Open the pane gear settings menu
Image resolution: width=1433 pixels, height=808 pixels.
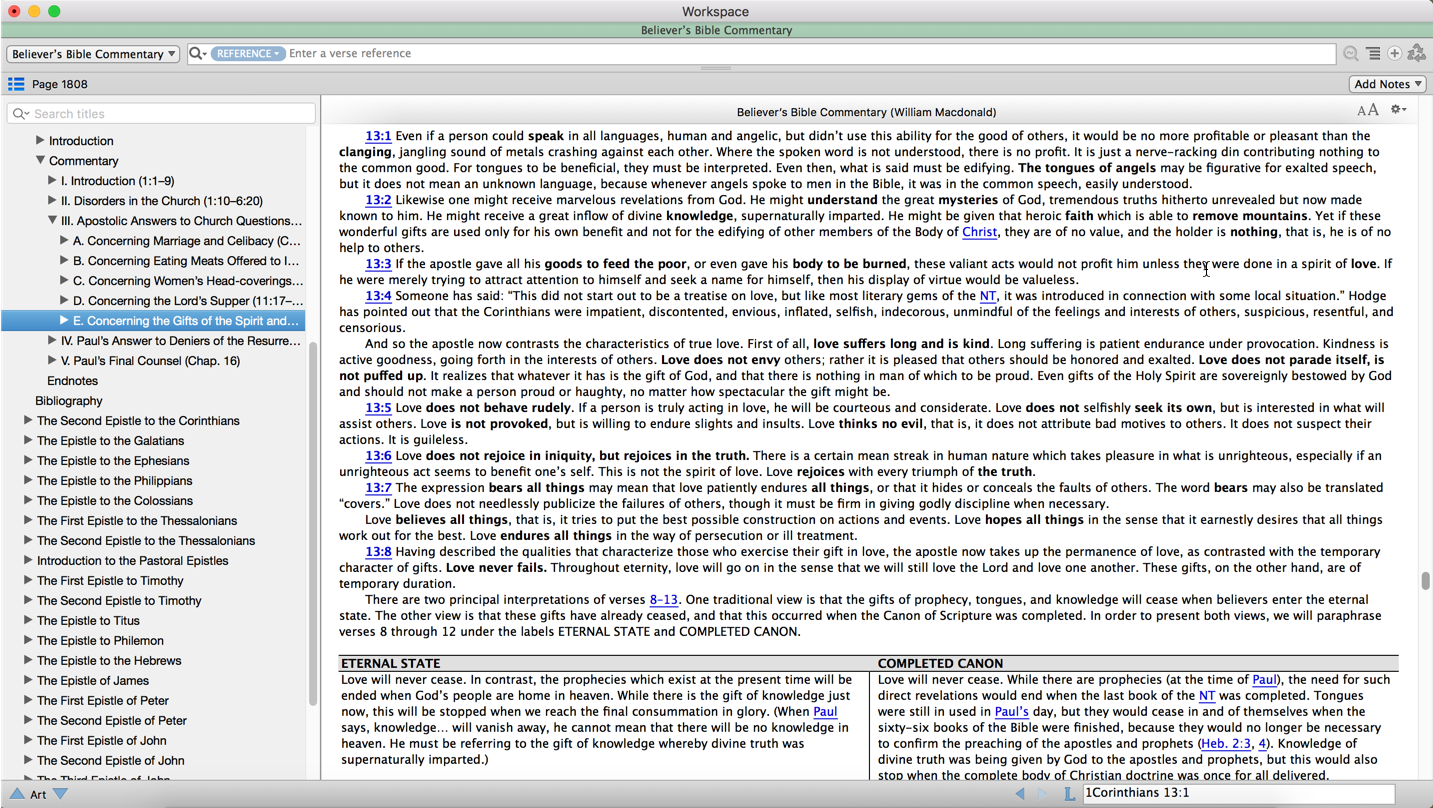[1398, 110]
